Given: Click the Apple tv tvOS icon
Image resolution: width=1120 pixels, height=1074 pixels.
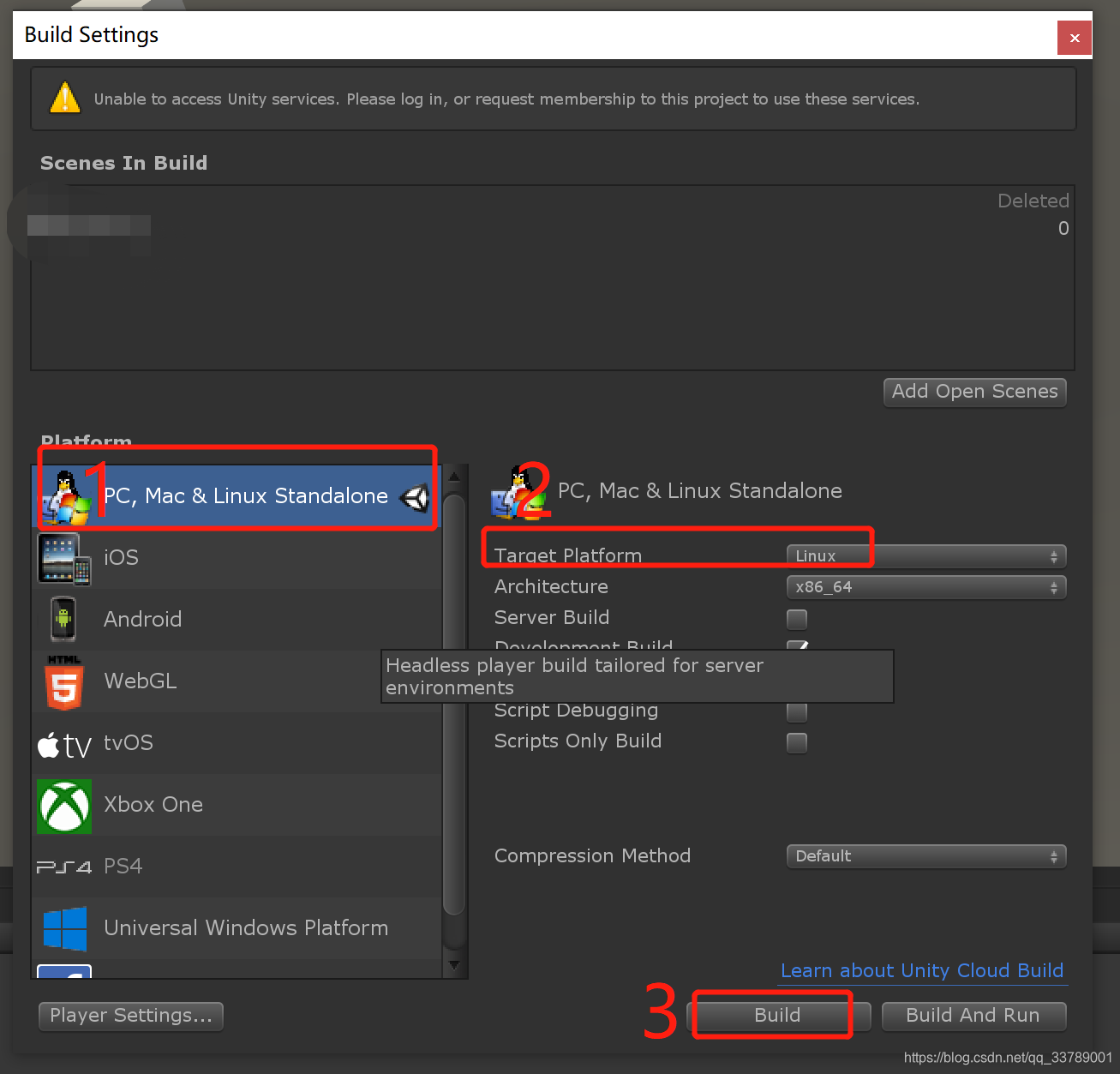Looking at the screenshot, I should [64, 744].
